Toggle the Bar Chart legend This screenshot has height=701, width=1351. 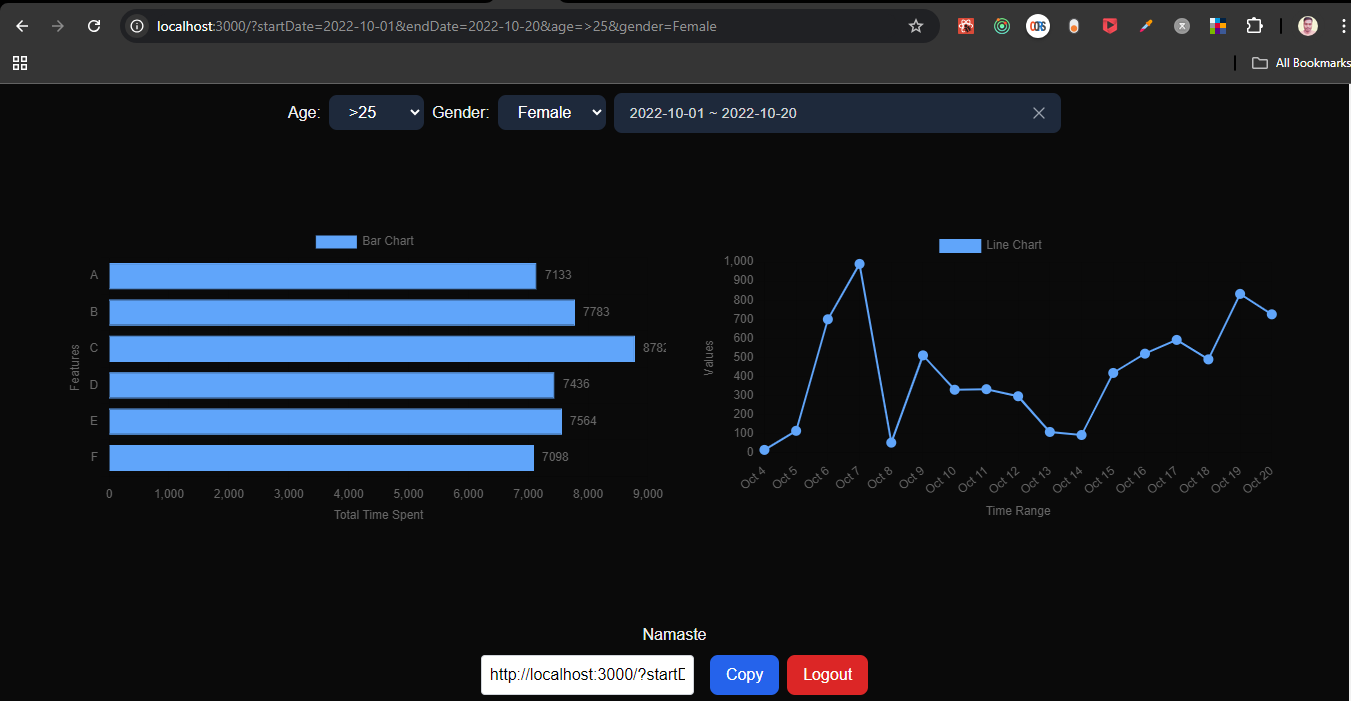[363, 241]
